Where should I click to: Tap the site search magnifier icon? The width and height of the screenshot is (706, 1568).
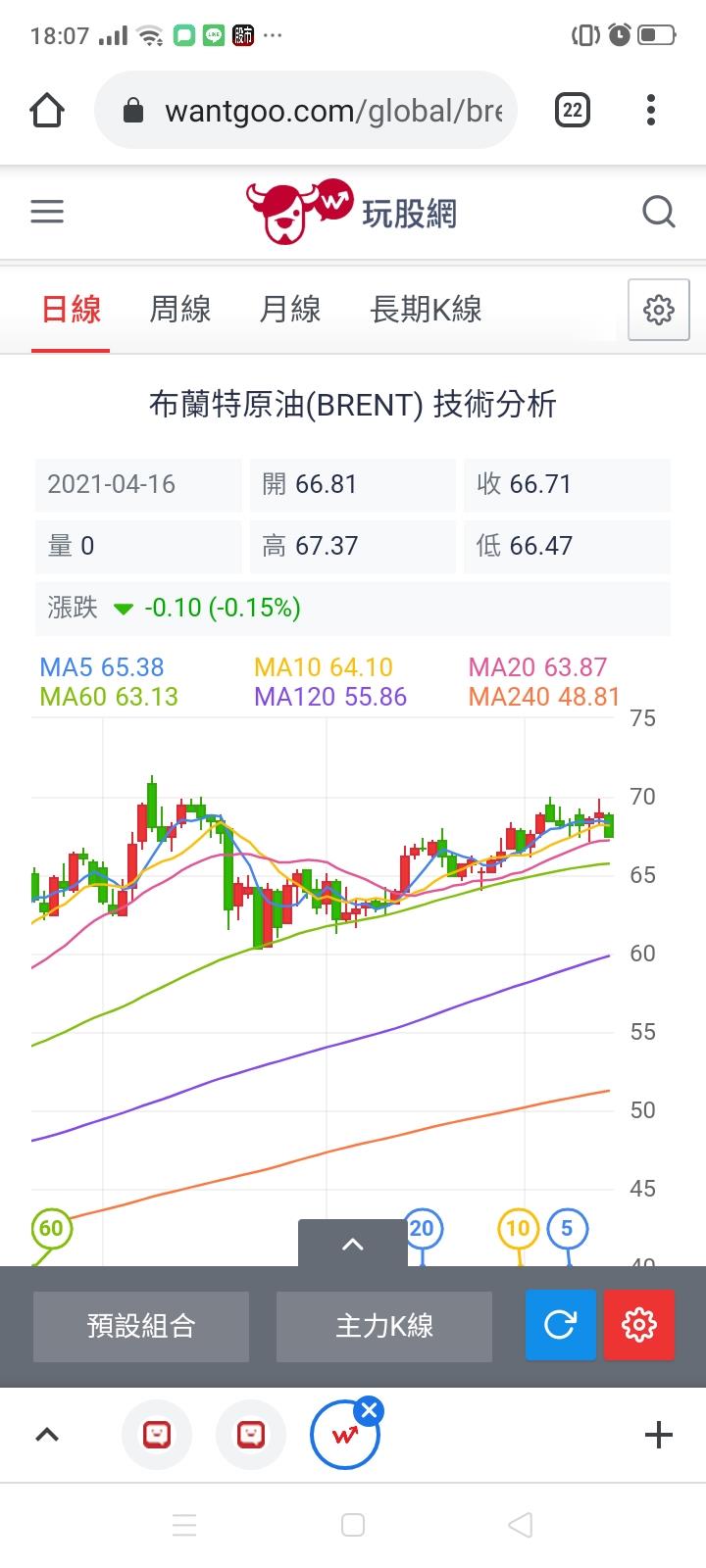click(x=658, y=212)
